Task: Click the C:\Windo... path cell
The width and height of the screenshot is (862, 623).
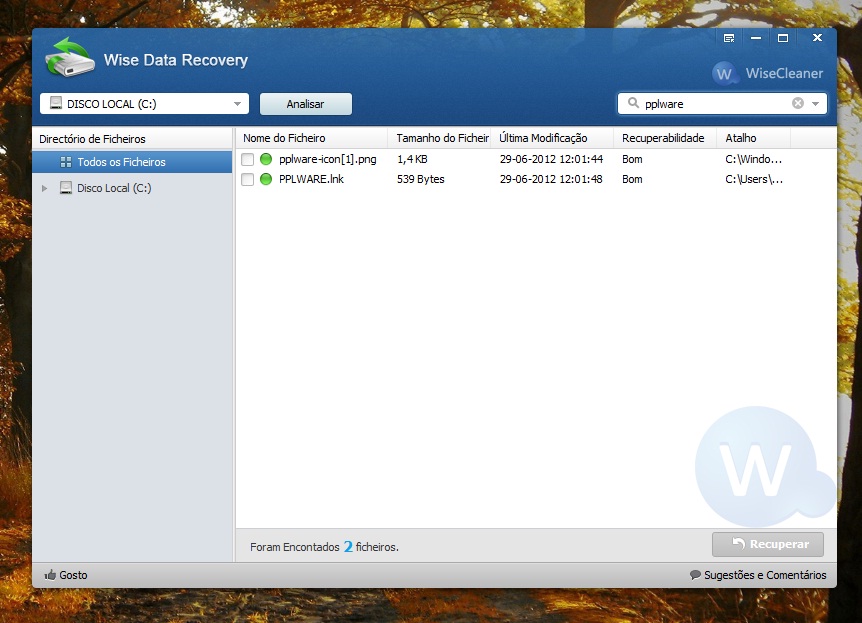Action: click(754, 159)
